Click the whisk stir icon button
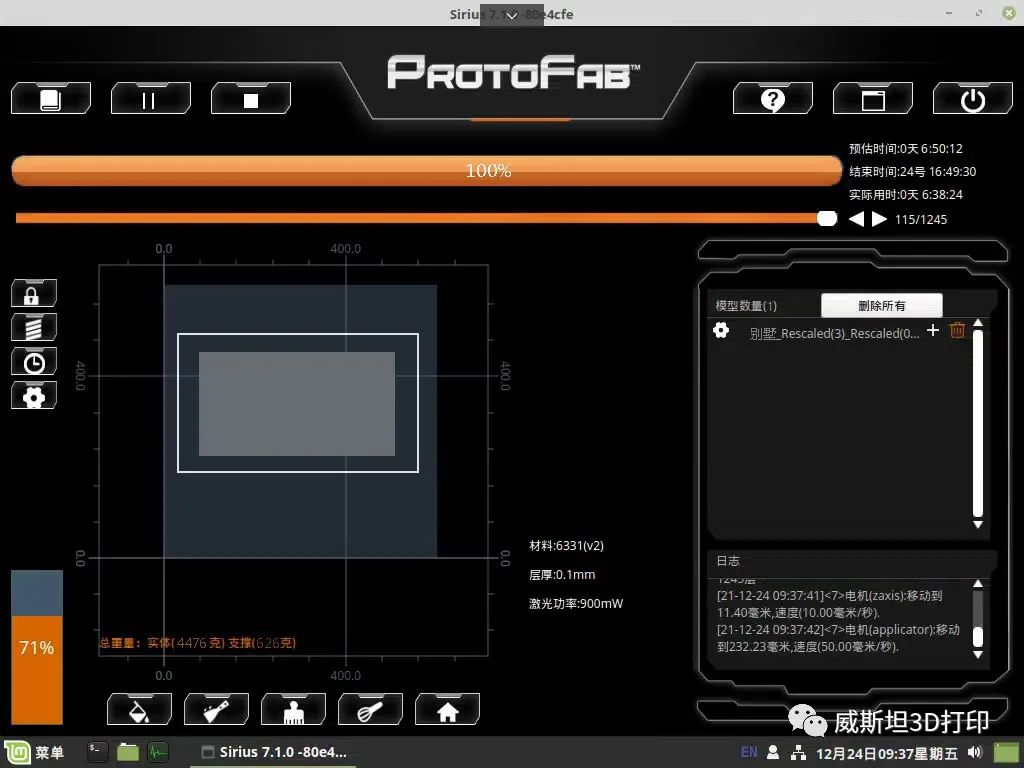The width and height of the screenshot is (1024, 768). point(370,709)
